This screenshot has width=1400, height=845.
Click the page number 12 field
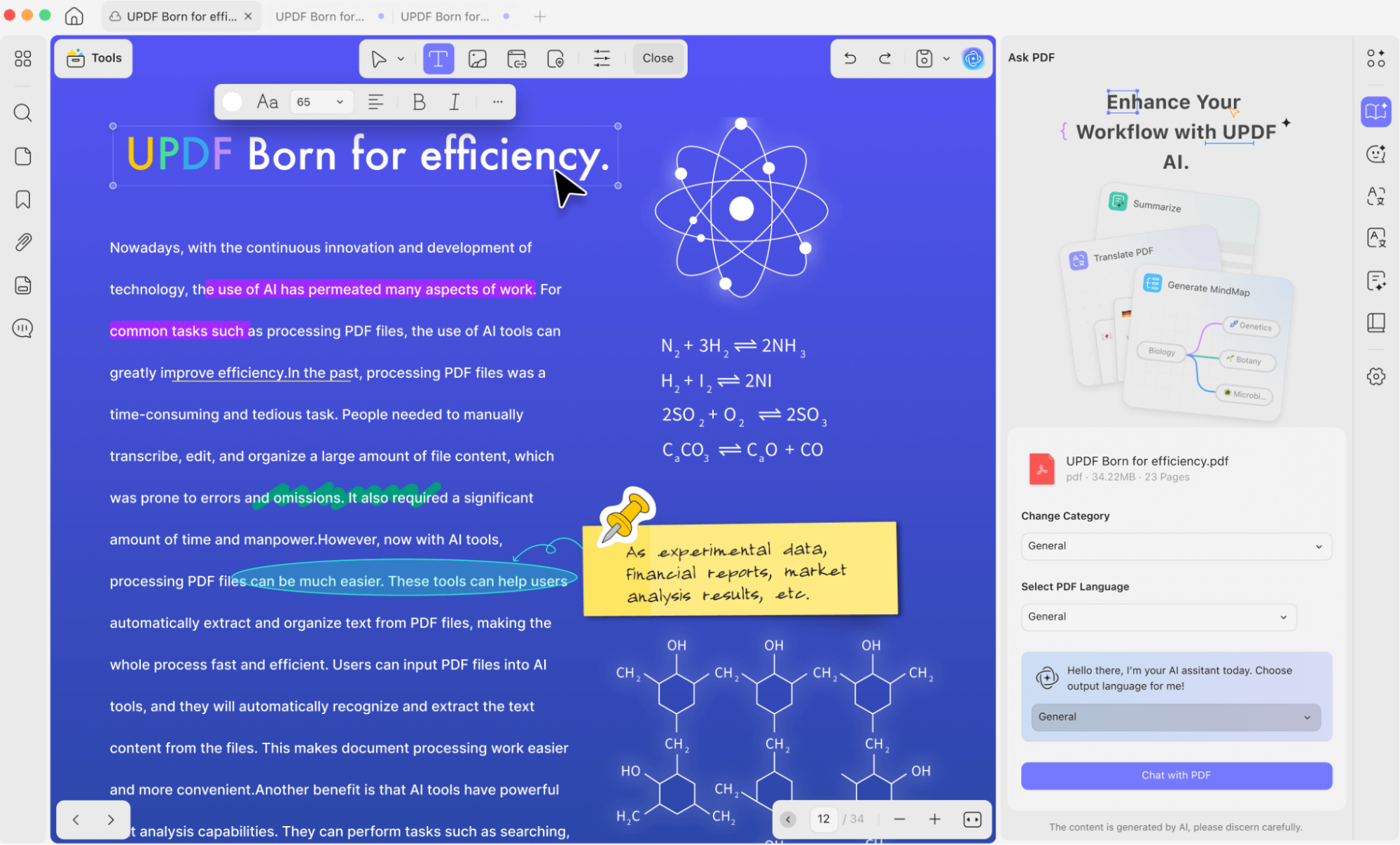click(x=824, y=819)
